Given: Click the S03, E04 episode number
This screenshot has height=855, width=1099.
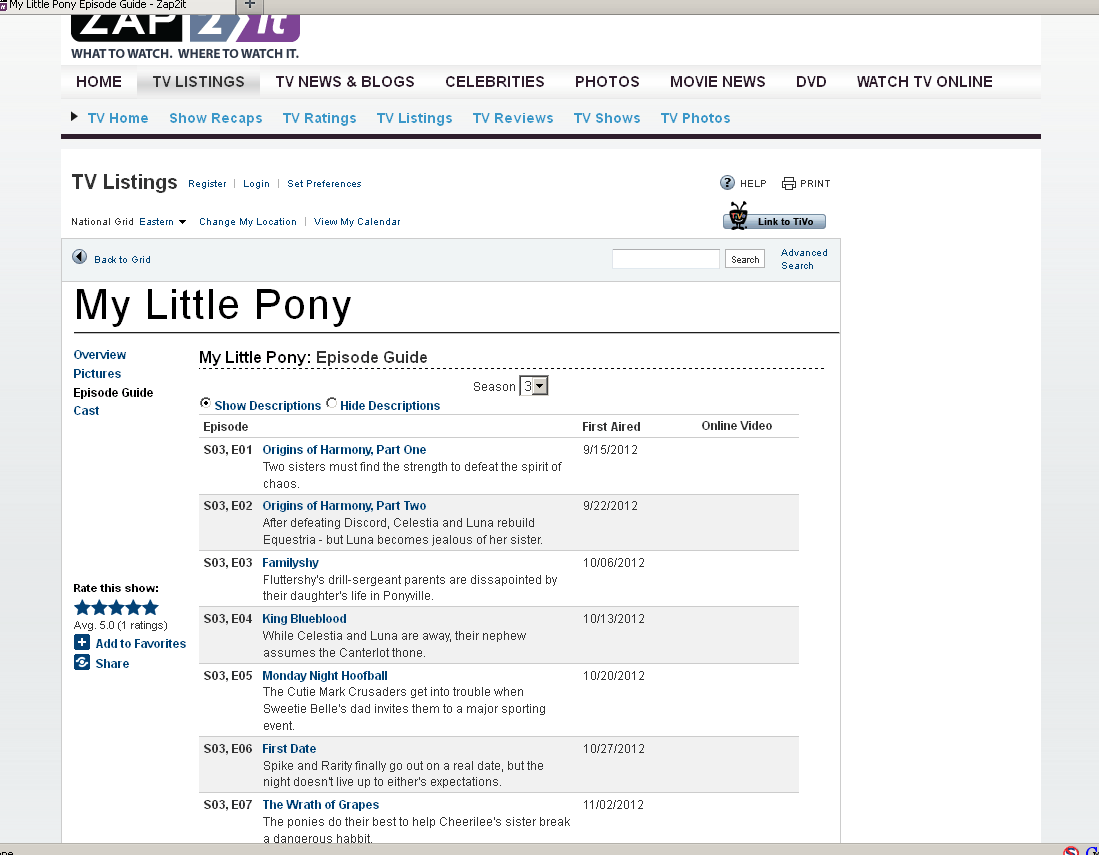Looking at the screenshot, I should coord(228,619).
